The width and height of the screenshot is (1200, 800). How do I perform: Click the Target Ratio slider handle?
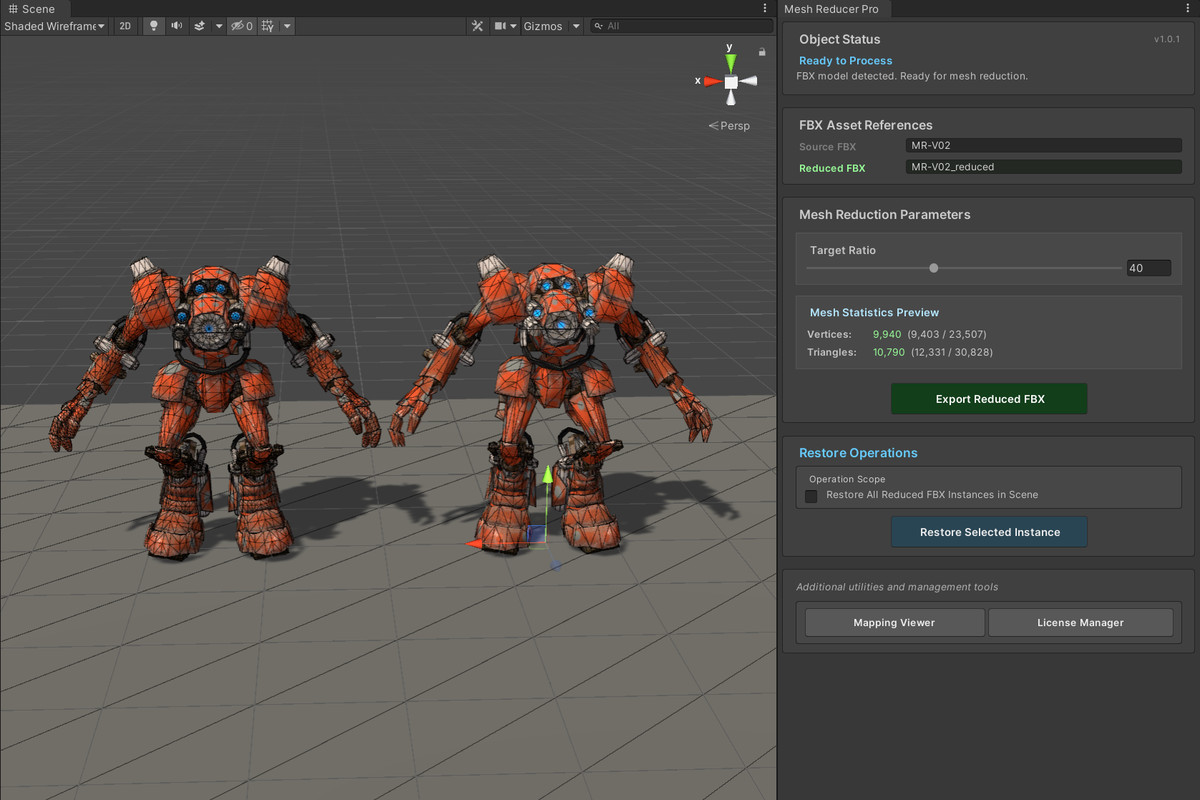[934, 268]
